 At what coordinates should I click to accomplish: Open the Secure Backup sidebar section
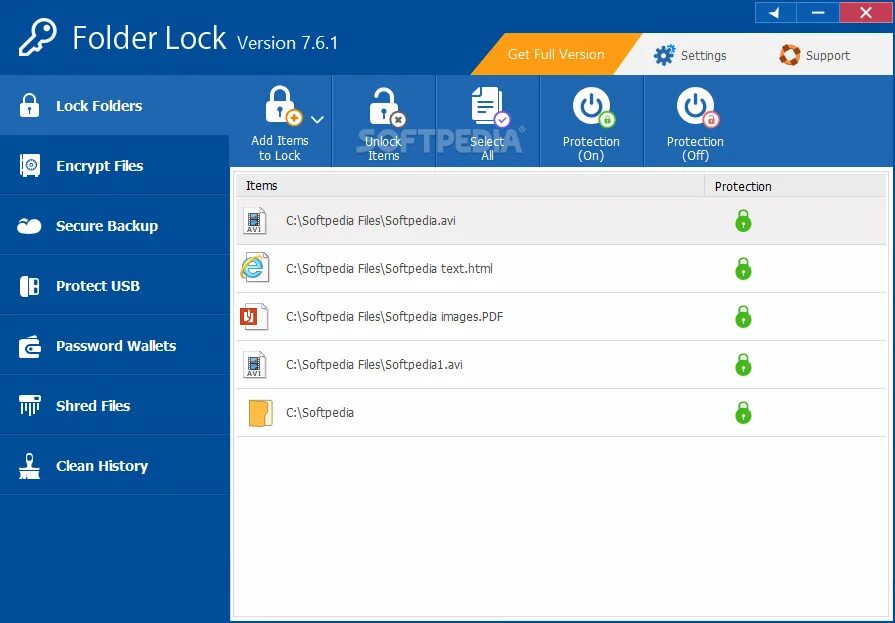pyautogui.click(x=114, y=226)
